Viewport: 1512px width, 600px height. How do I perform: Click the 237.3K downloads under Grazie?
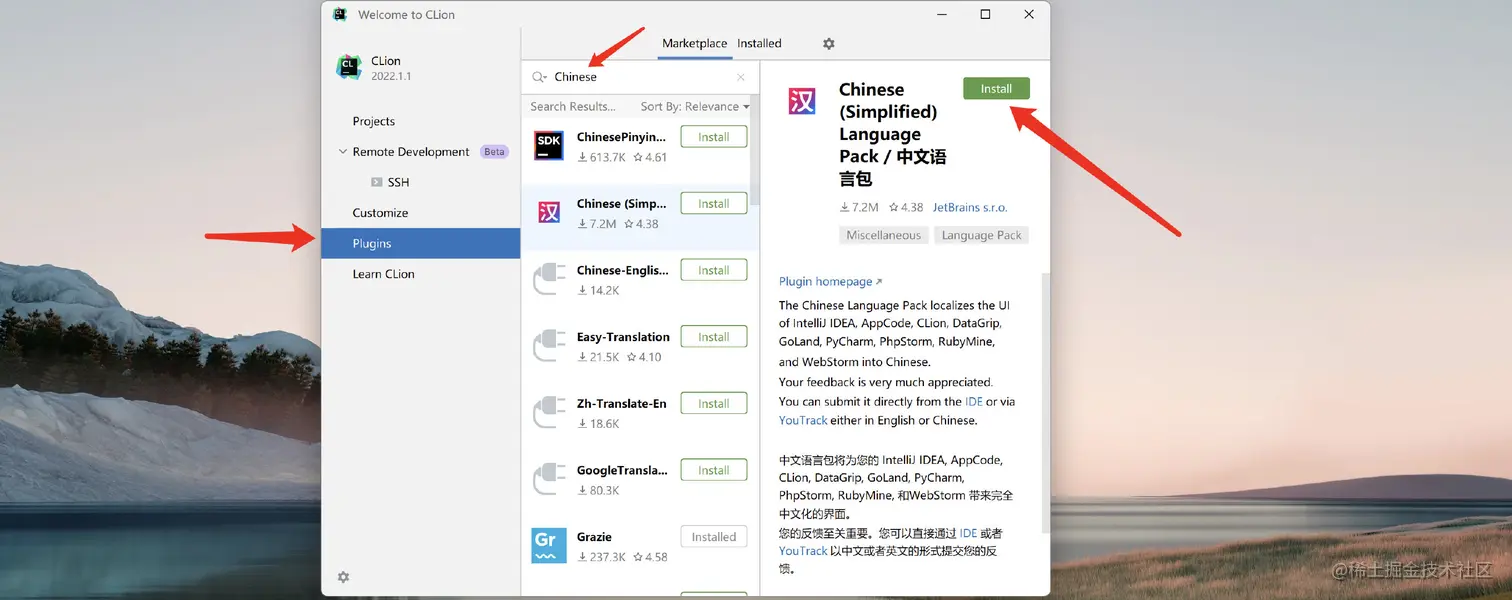(x=601, y=558)
